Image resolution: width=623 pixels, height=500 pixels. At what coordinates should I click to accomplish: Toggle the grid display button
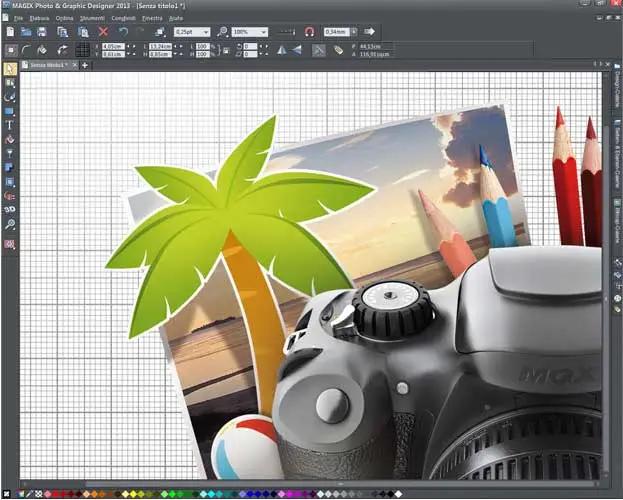pos(82,50)
